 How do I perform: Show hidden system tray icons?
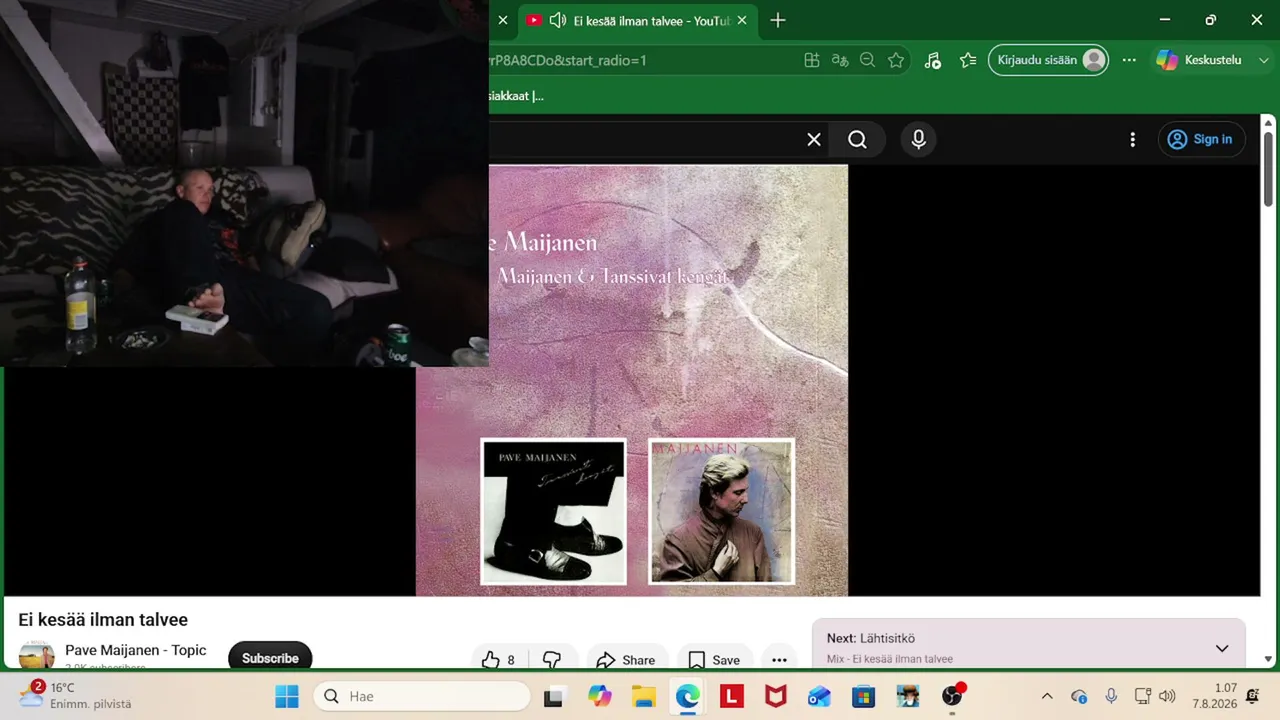click(x=1047, y=696)
